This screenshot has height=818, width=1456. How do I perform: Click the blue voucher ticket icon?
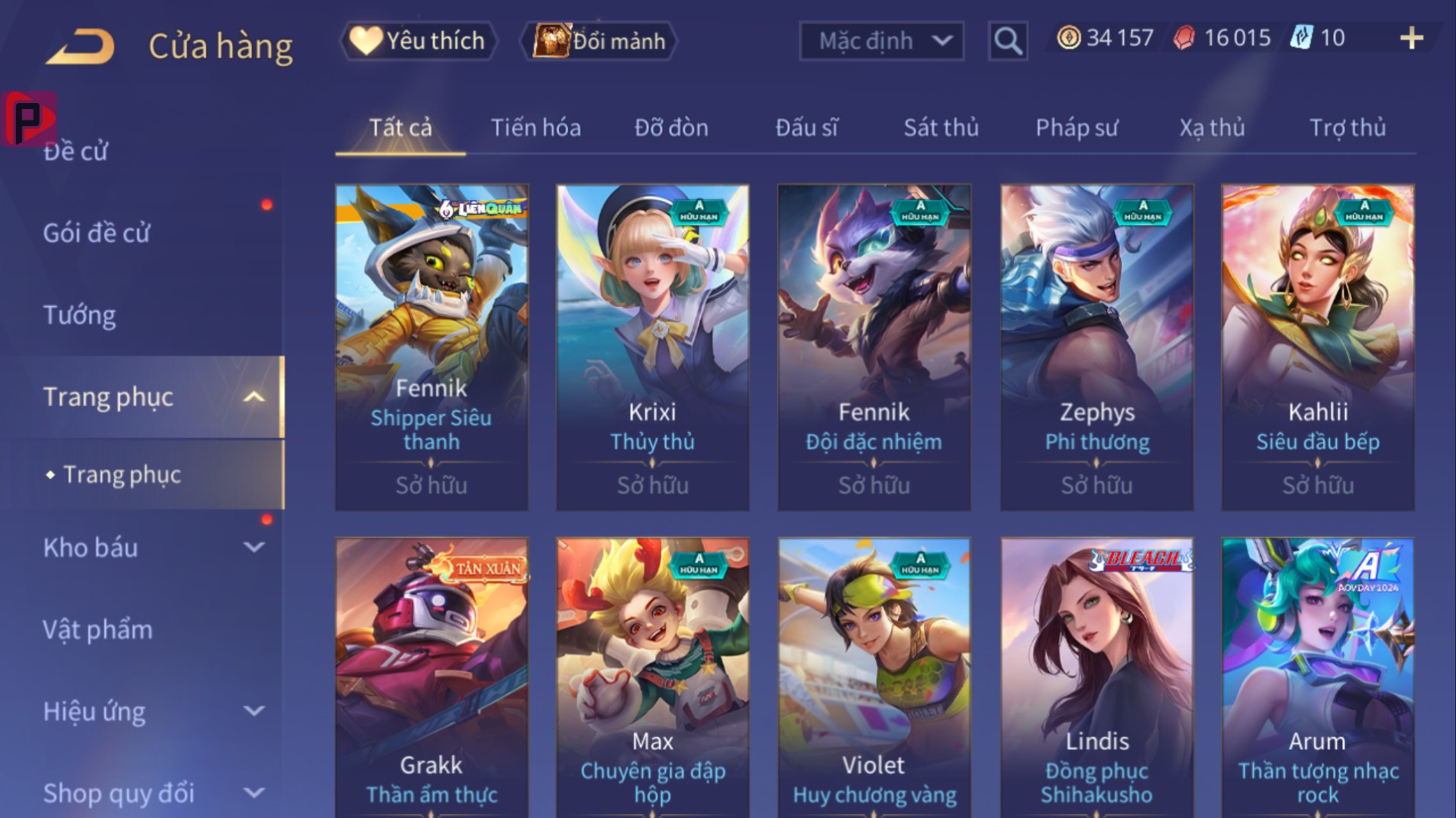pyautogui.click(x=1301, y=37)
